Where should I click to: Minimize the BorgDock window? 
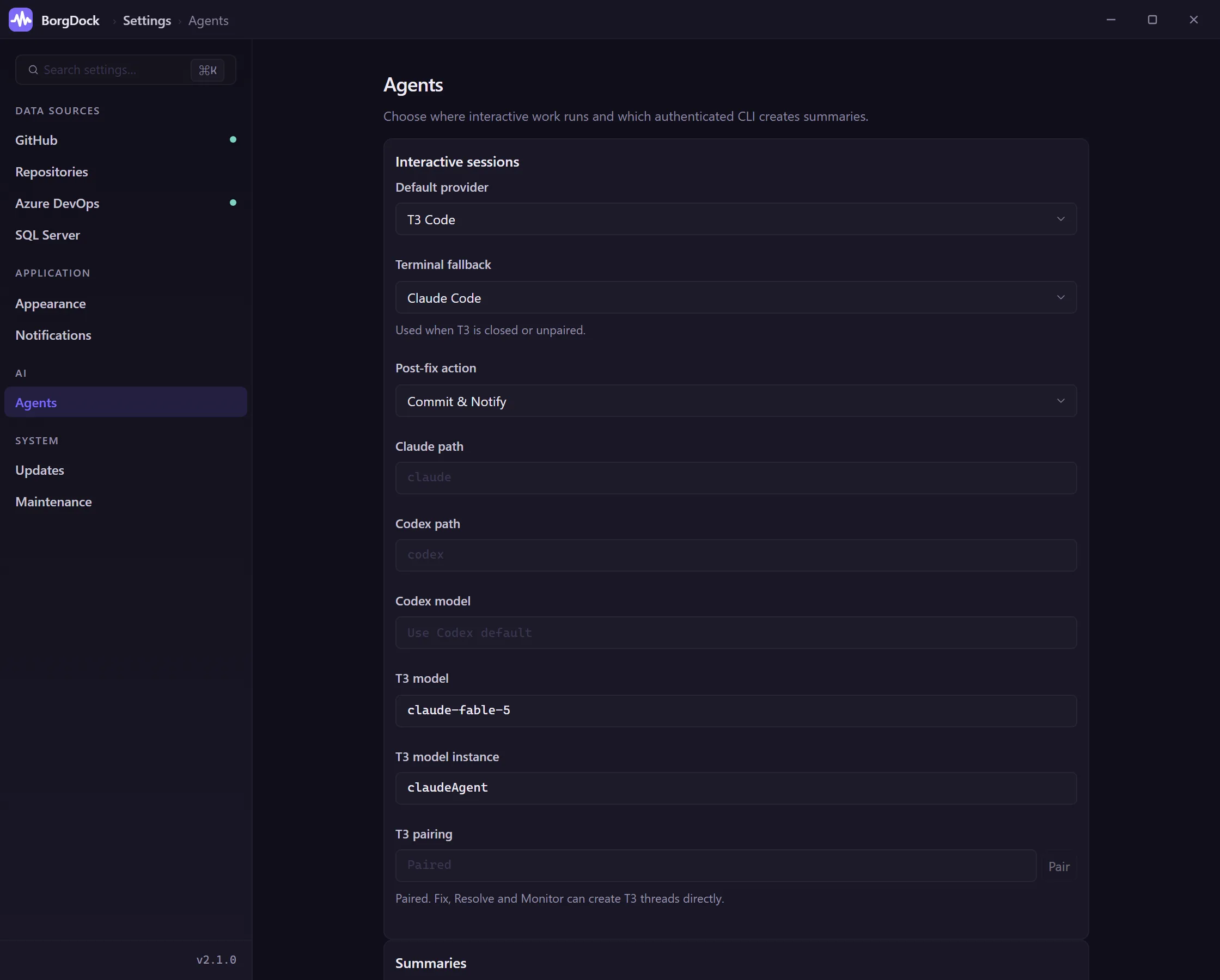coord(1111,20)
